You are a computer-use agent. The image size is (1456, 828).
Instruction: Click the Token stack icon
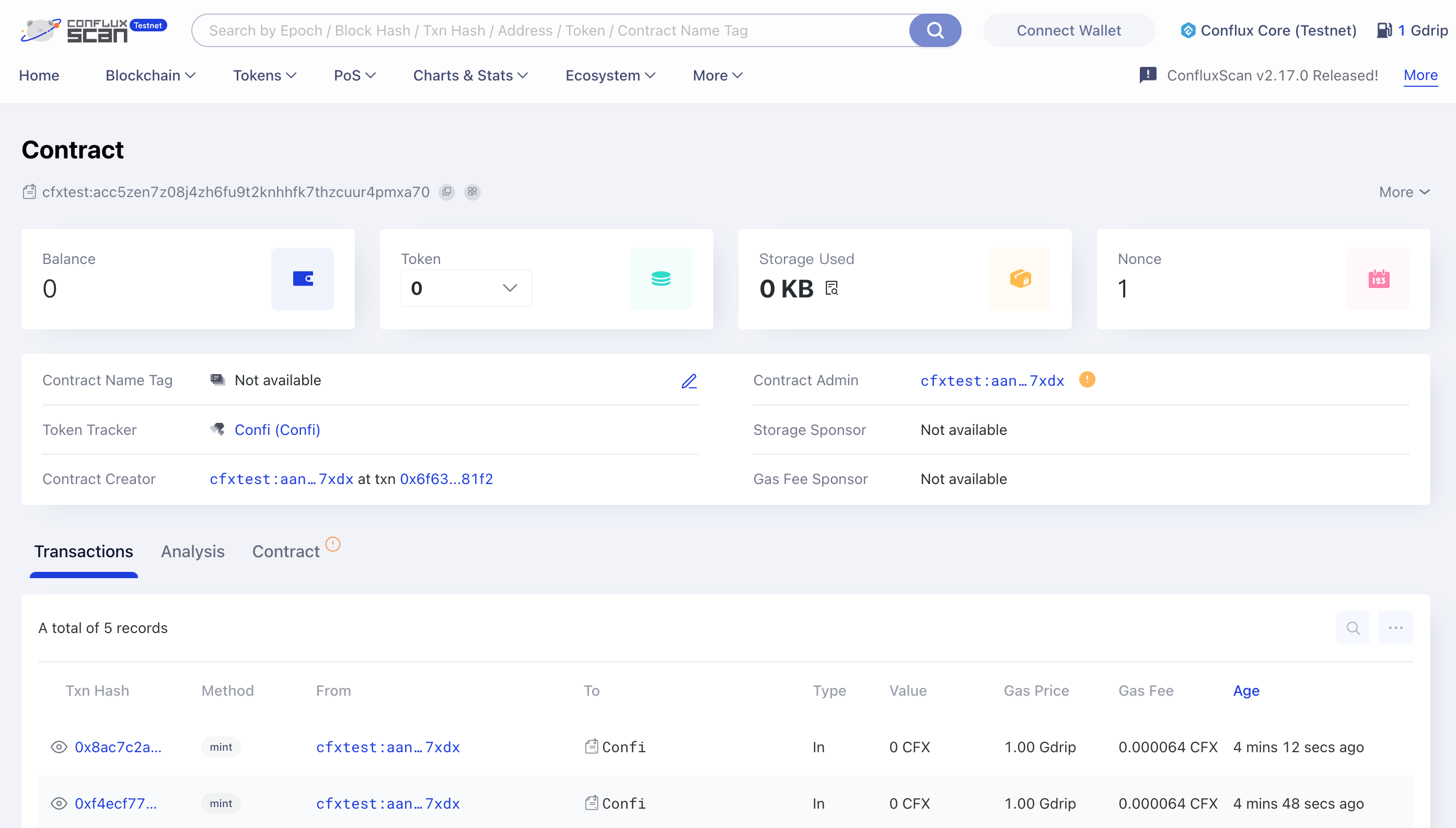pos(661,279)
